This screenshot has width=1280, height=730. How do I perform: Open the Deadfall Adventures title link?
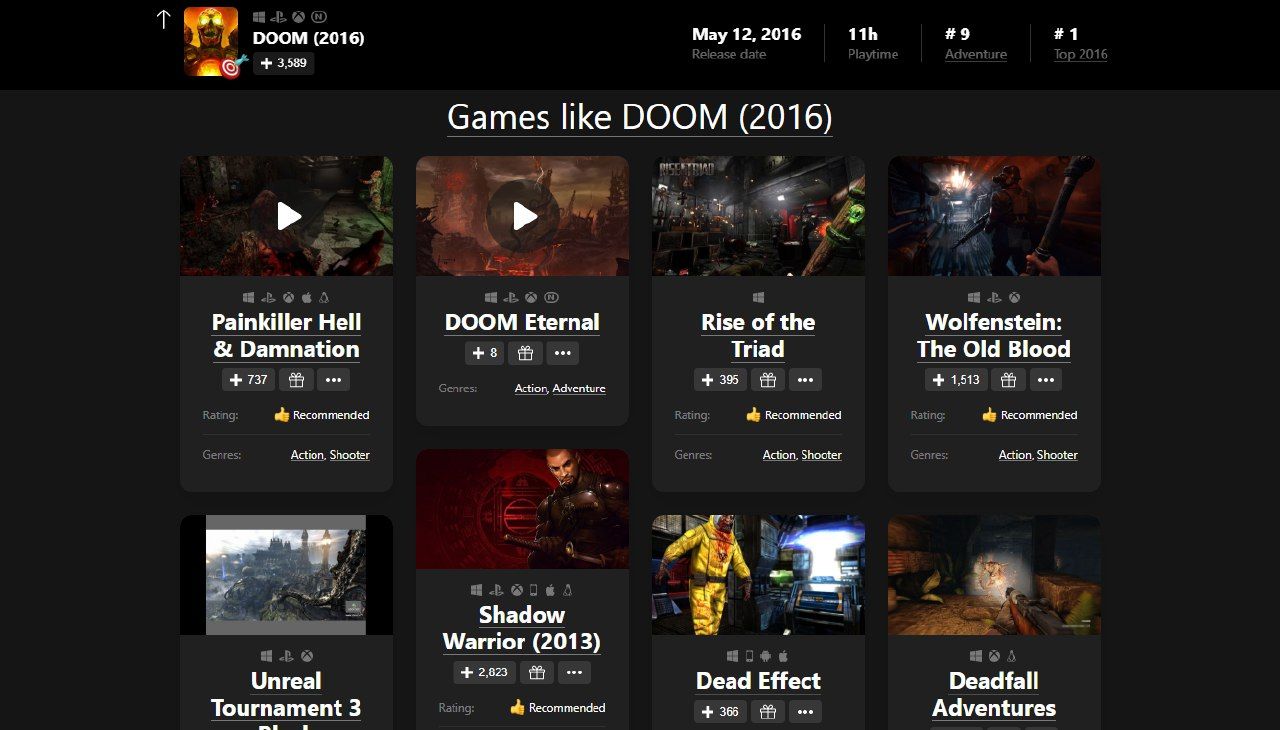(x=994, y=694)
